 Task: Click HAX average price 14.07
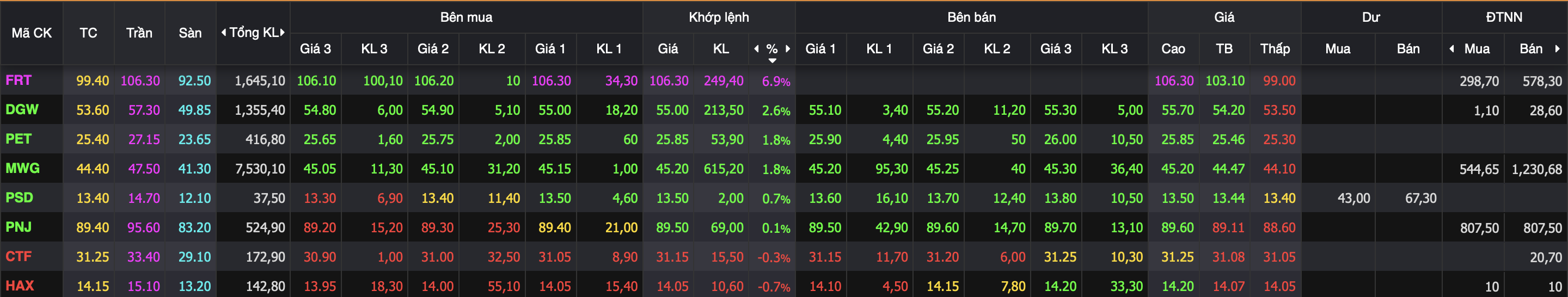click(1228, 286)
